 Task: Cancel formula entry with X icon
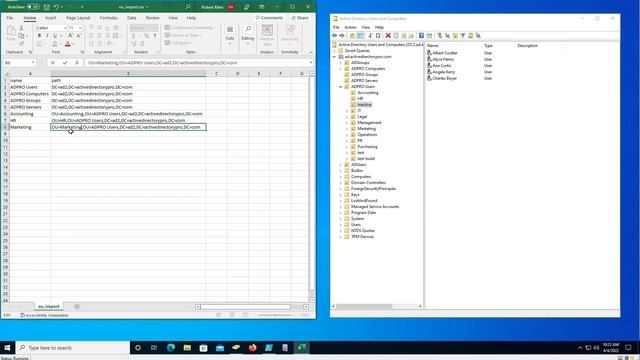[53, 63]
